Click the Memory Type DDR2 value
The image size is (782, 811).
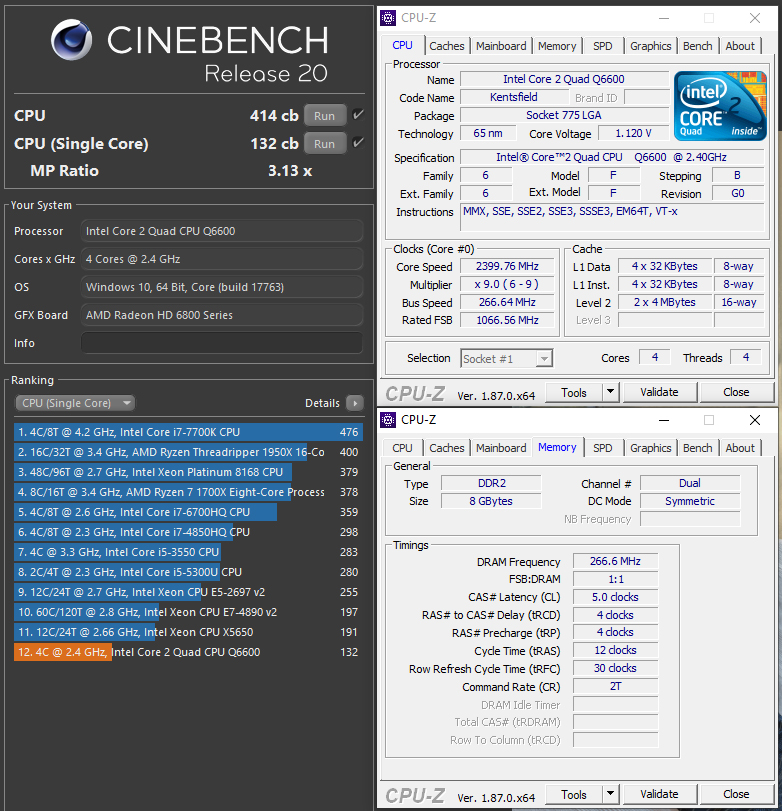click(491, 483)
